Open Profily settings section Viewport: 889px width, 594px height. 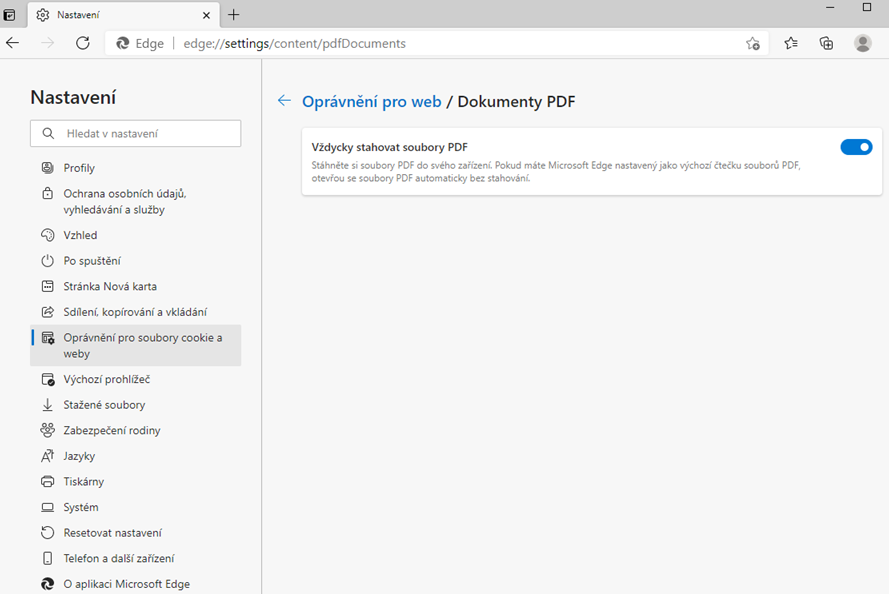pos(136,168)
